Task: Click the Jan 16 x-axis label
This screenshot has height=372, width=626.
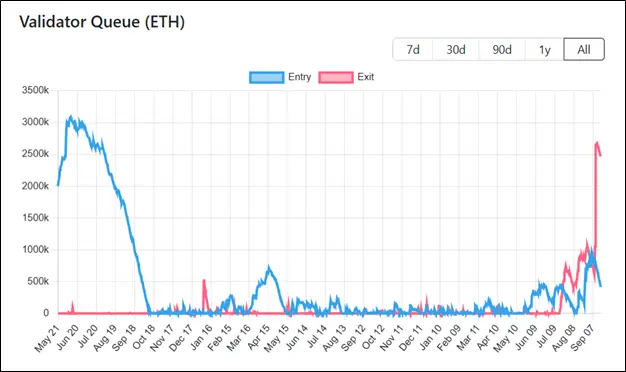Action: (201, 338)
